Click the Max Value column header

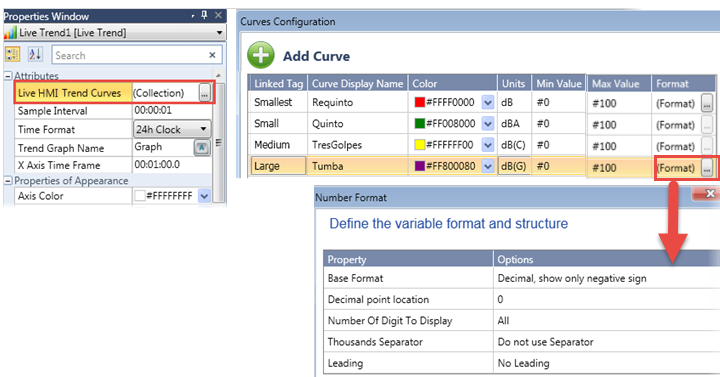619,84
